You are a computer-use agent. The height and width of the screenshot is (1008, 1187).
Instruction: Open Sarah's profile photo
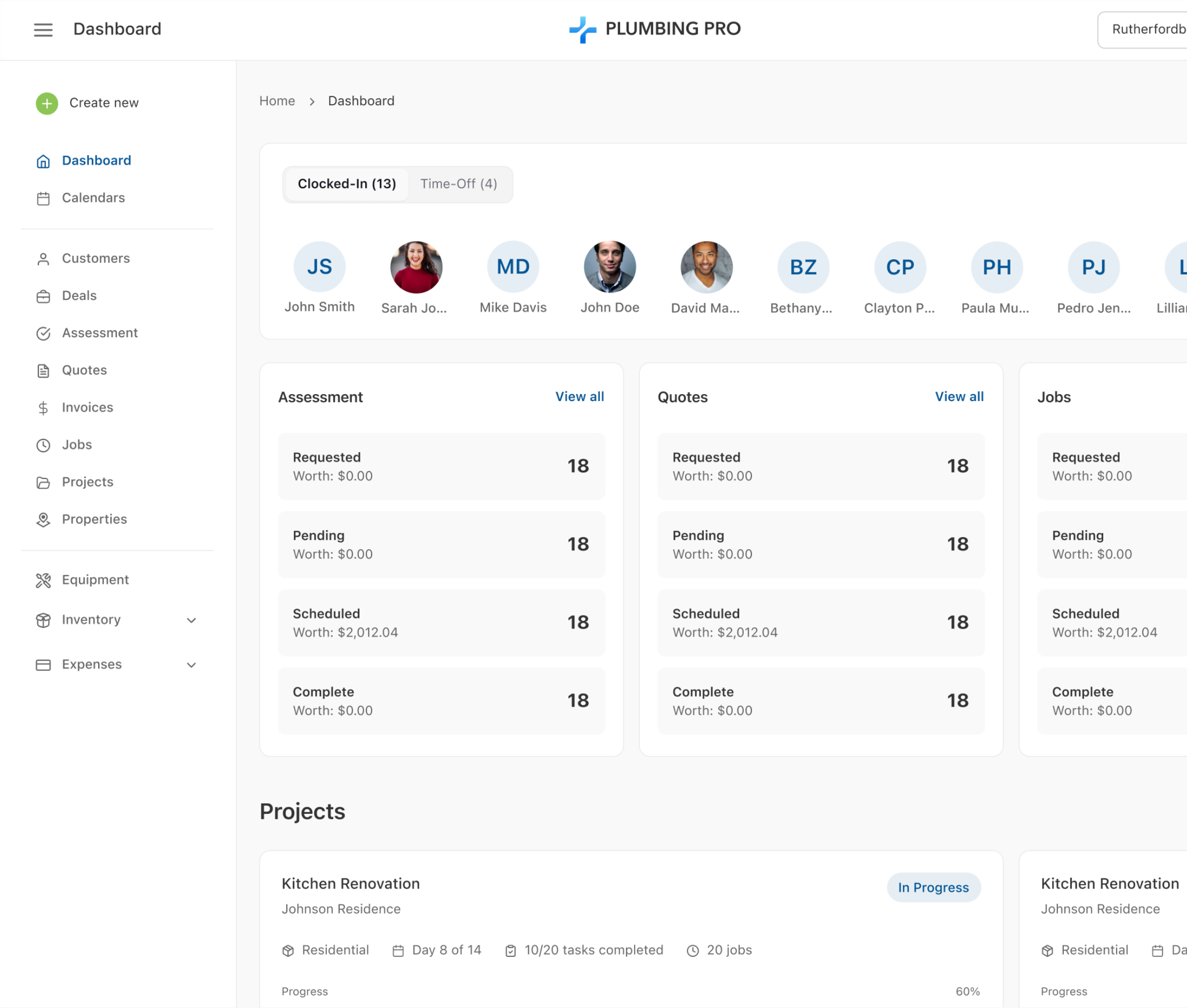pyautogui.click(x=416, y=267)
